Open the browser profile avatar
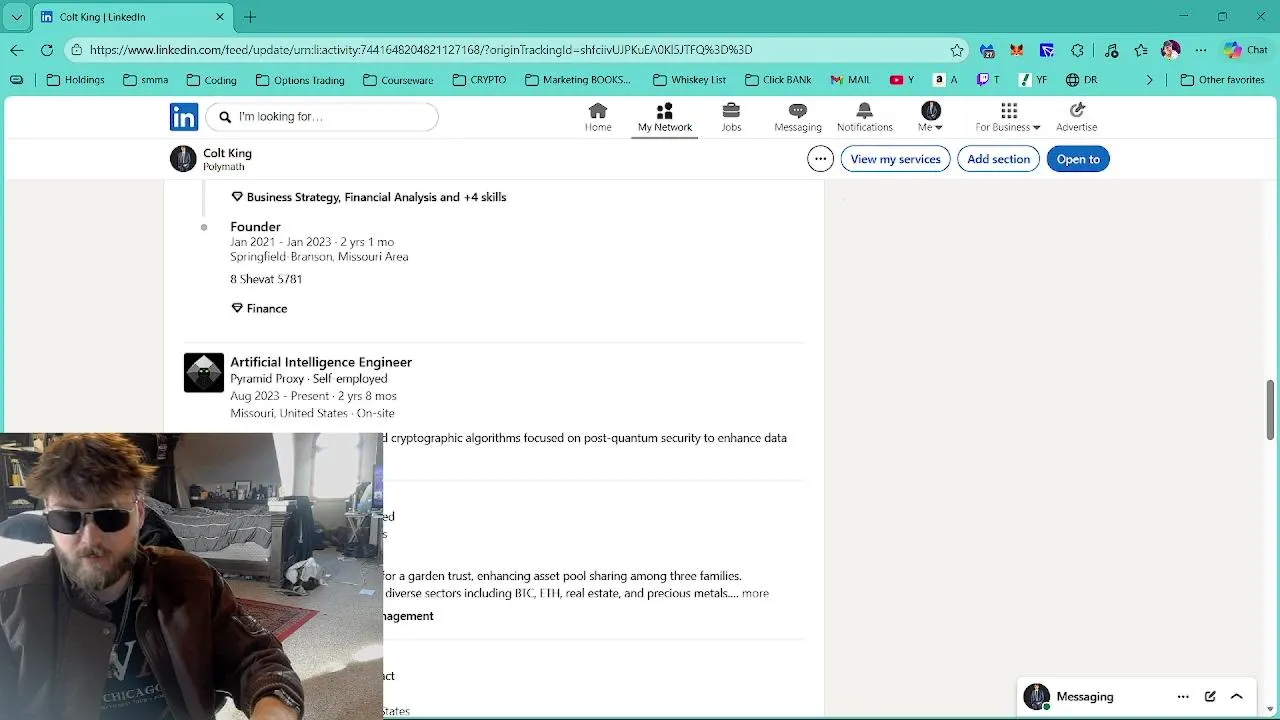The image size is (1280, 720). (1171, 50)
